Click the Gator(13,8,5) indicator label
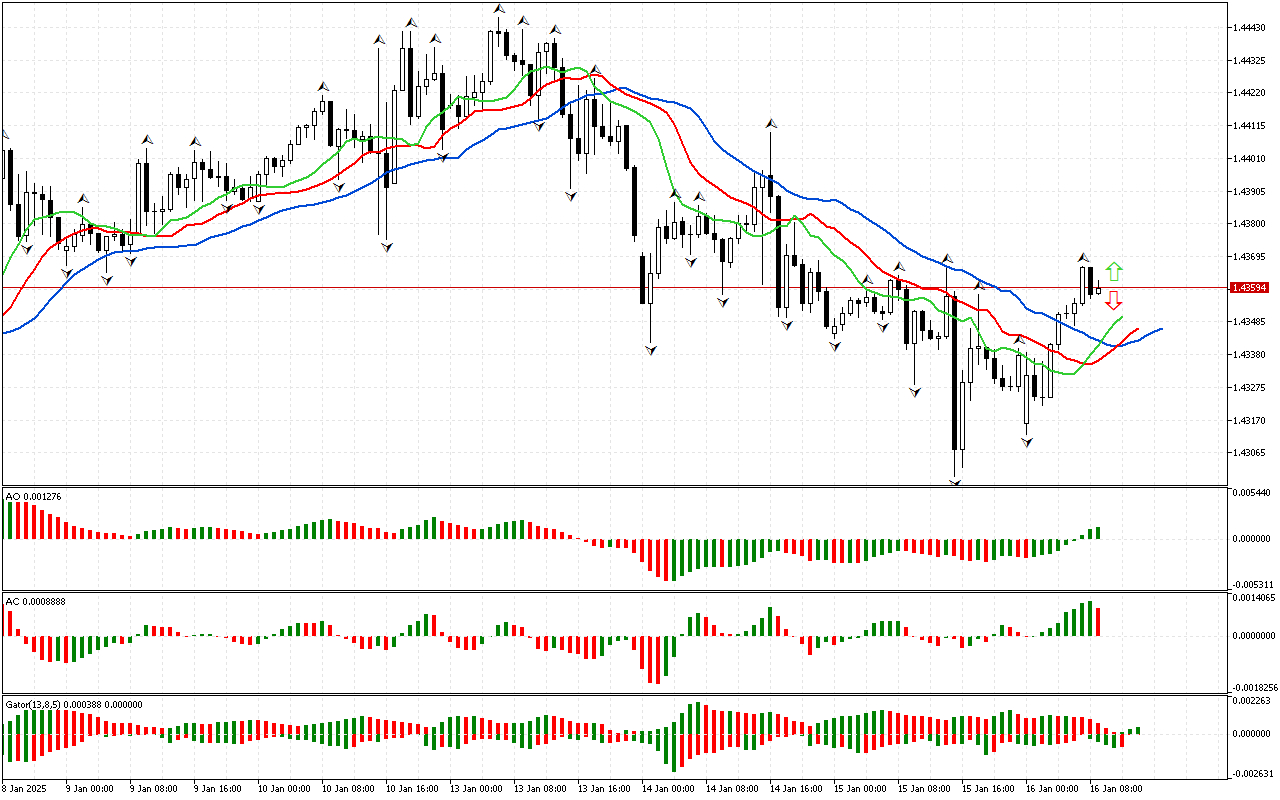This screenshot has width=1280, height=800. click(x=74, y=704)
